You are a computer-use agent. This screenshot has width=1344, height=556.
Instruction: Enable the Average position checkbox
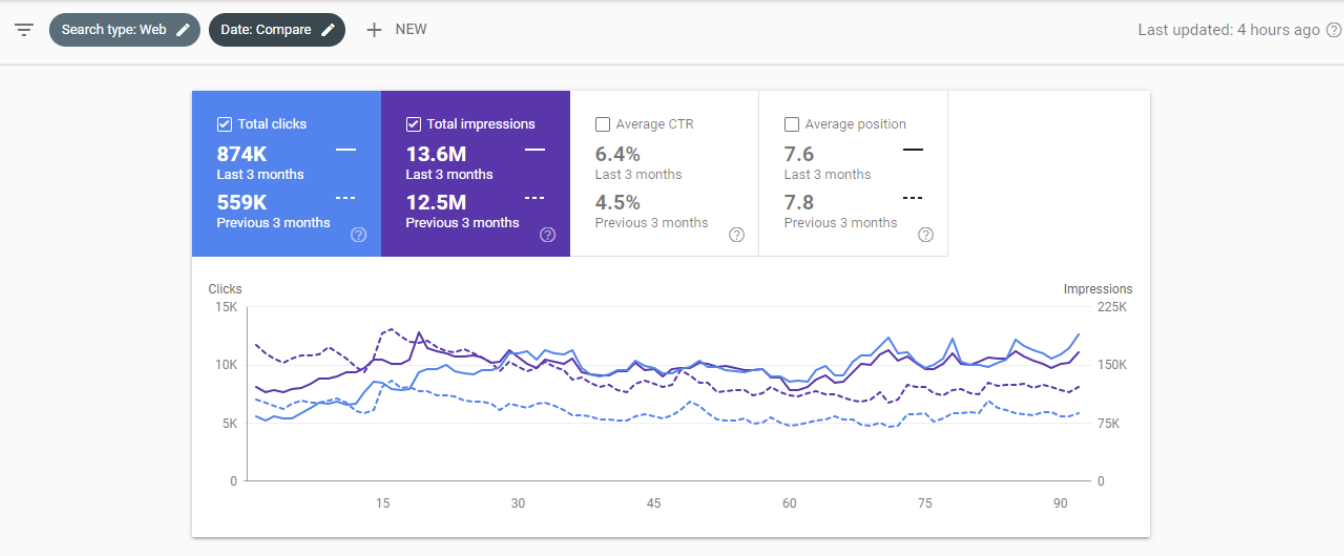pyautogui.click(x=792, y=124)
